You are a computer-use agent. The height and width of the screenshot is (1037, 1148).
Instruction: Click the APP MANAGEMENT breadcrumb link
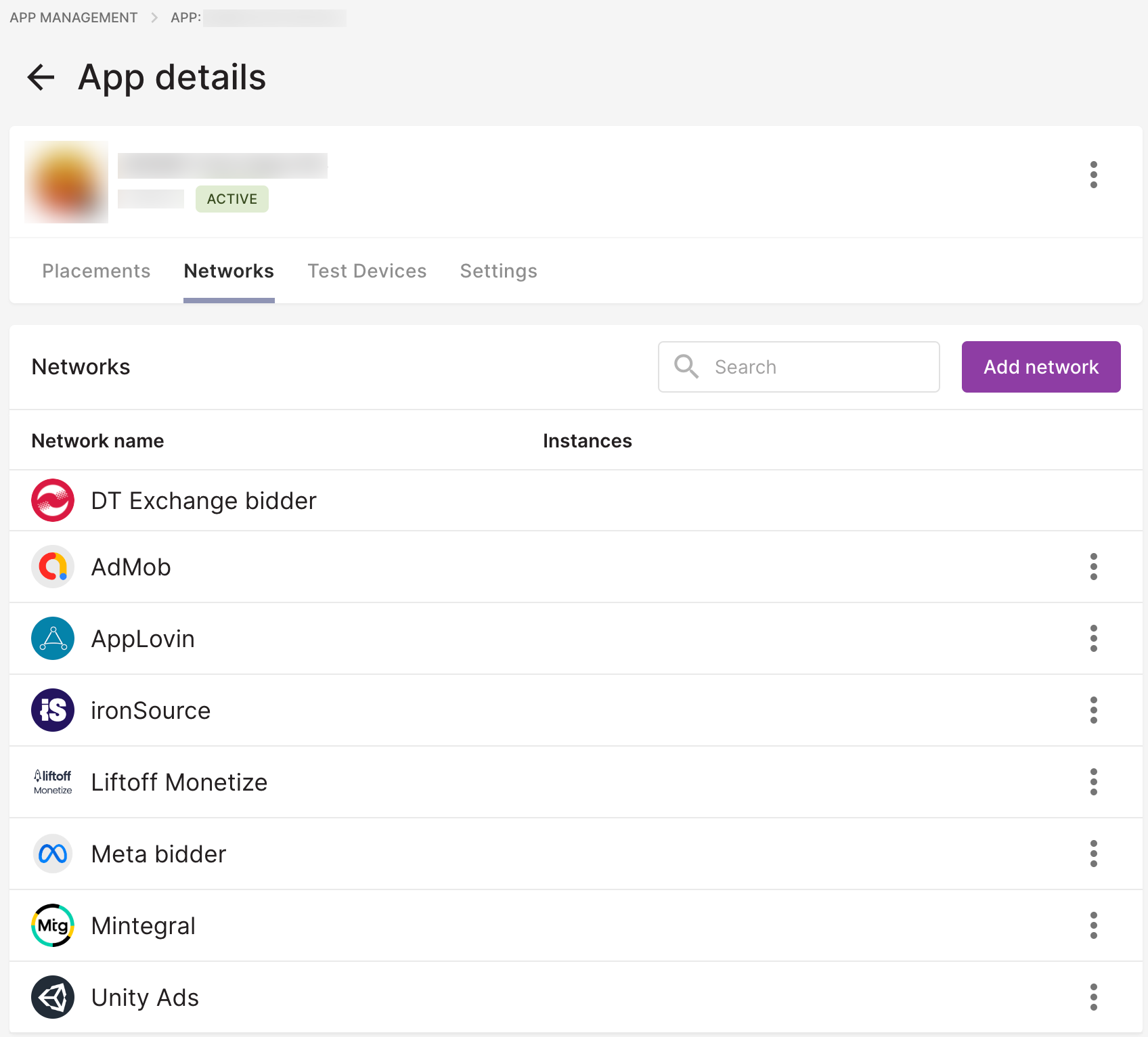(x=73, y=18)
